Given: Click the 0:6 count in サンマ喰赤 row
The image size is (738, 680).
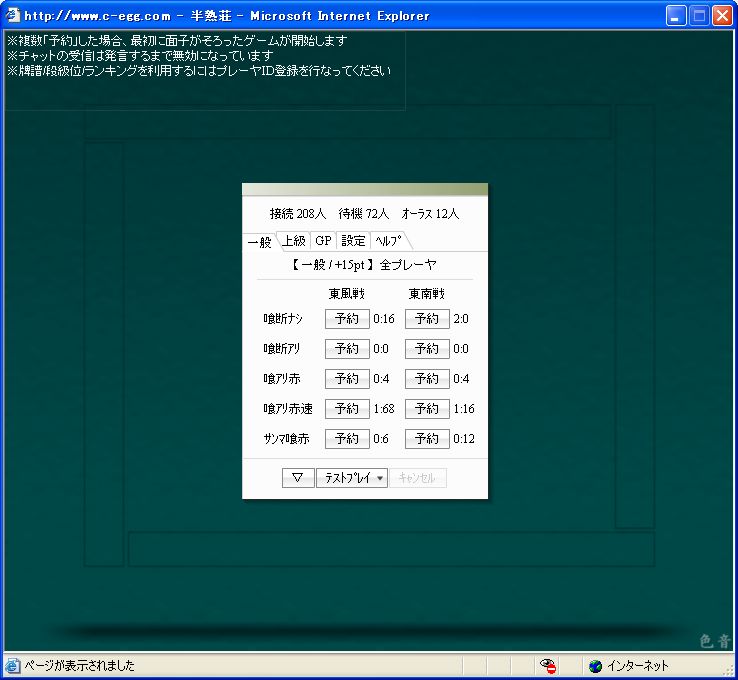Looking at the screenshot, I should (x=381, y=439).
